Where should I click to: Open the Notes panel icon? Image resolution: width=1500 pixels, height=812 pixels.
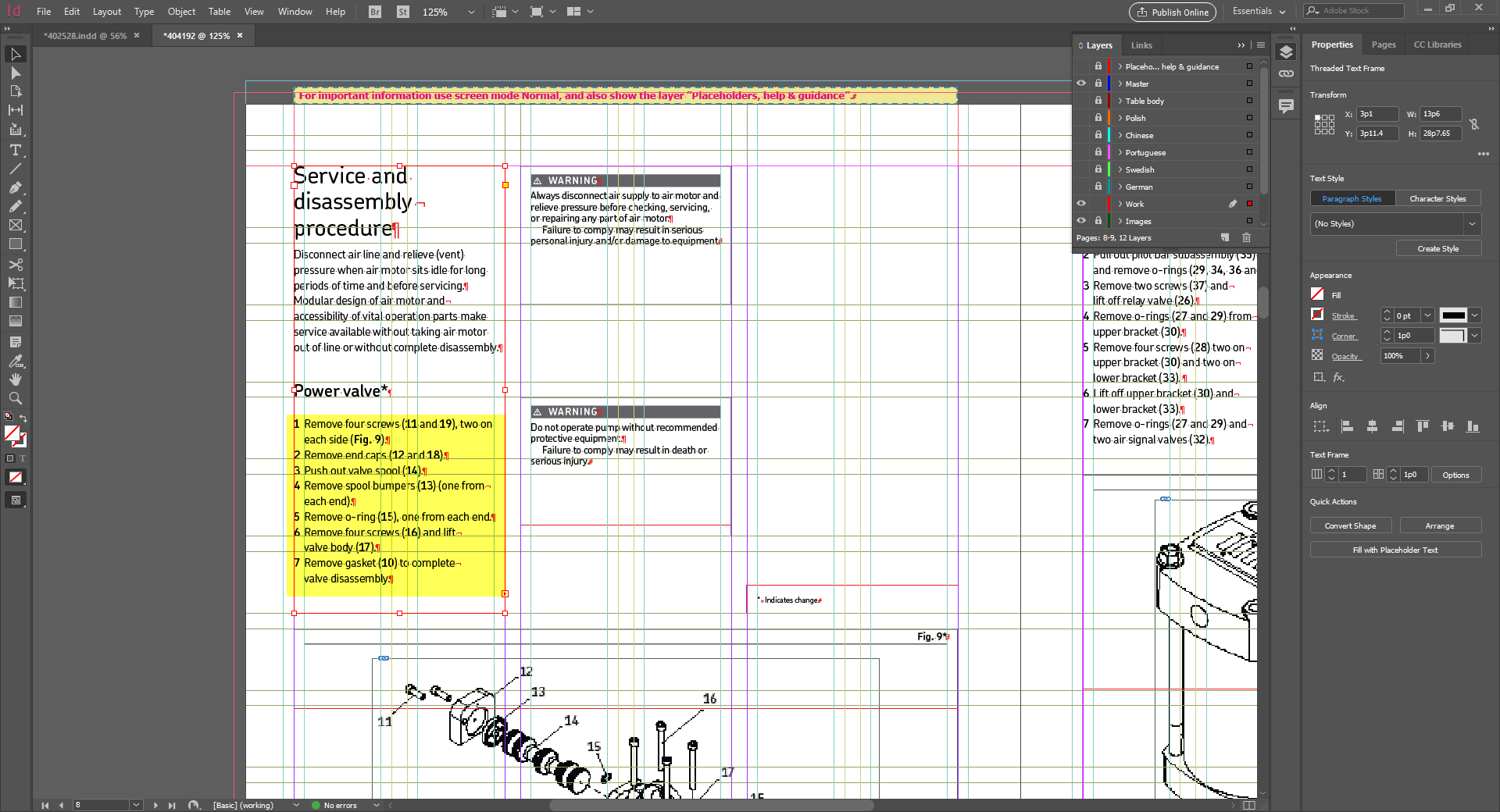click(x=1286, y=106)
